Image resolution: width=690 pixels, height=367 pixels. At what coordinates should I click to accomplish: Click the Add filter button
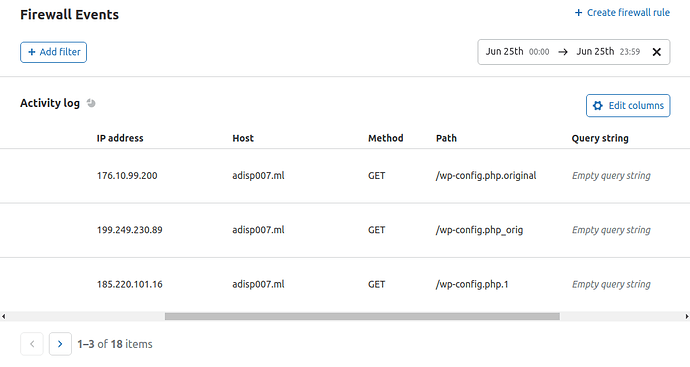53,52
